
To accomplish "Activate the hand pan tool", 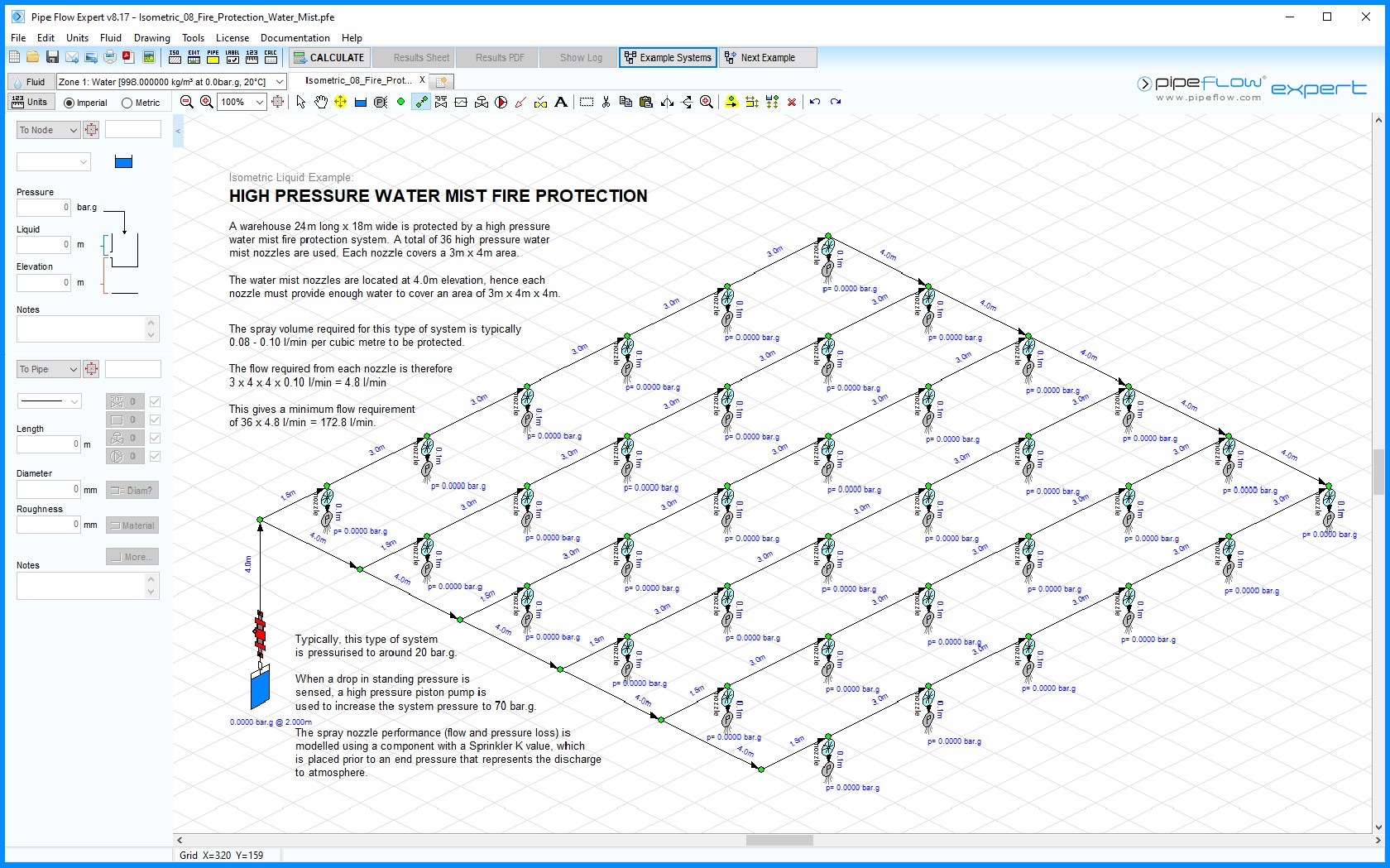I will tap(321, 102).
